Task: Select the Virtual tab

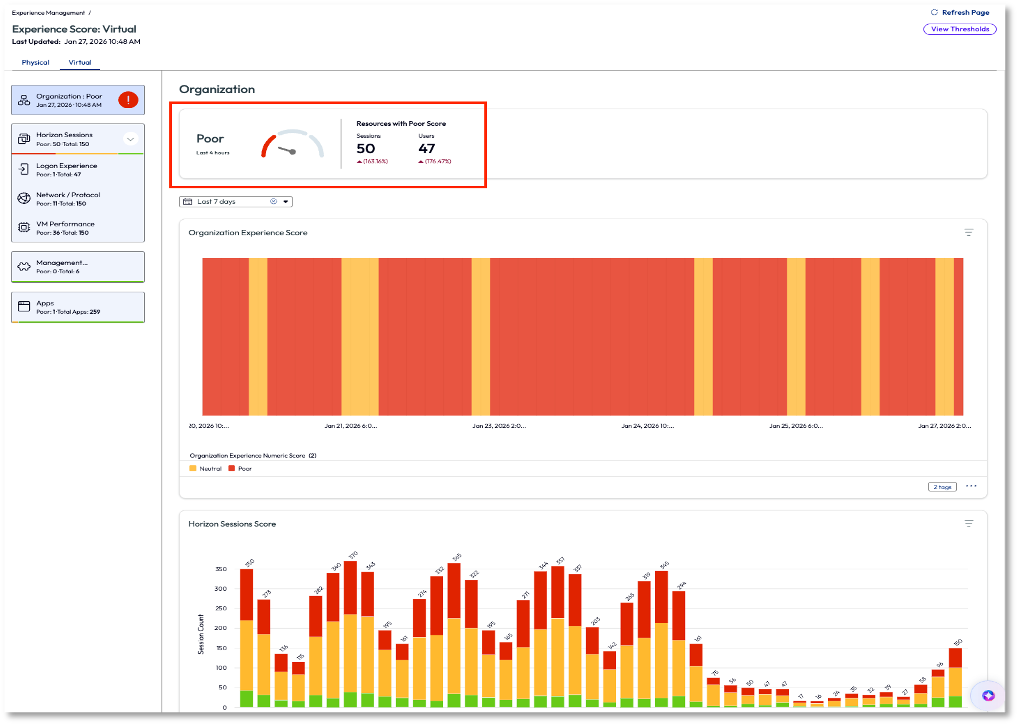Action: click(79, 62)
